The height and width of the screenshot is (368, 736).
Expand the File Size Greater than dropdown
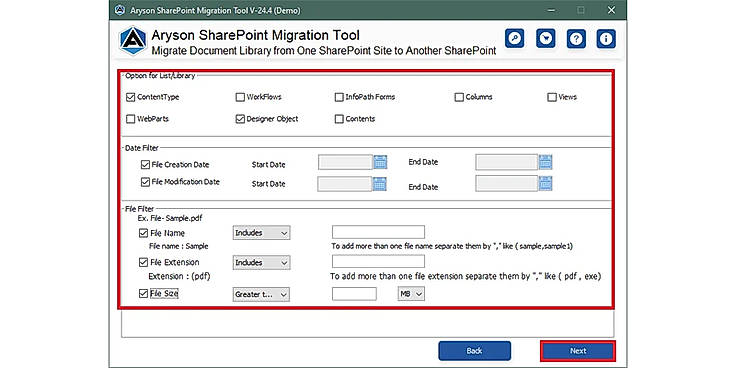point(261,294)
